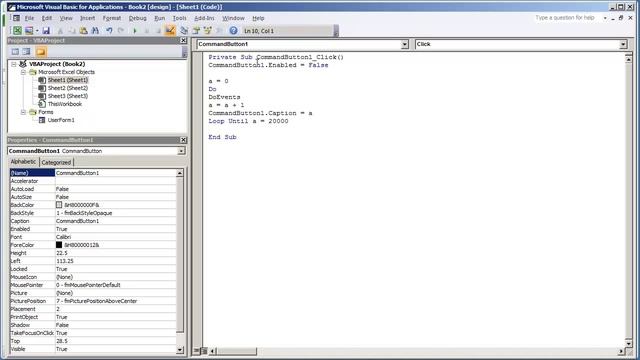Viewport: 640px width, 360px height.
Task: Switch to the Categorized tab
Action: (56, 162)
